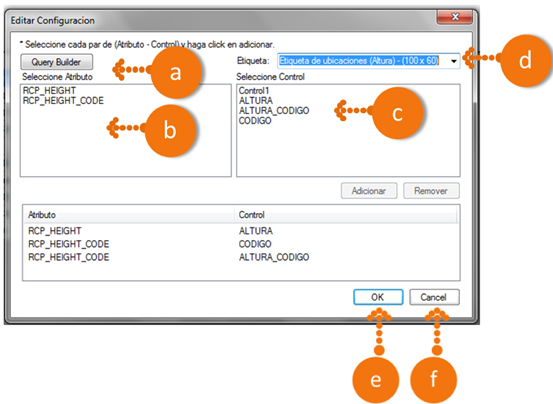
Task: Open the Query Builder
Action: point(57,62)
